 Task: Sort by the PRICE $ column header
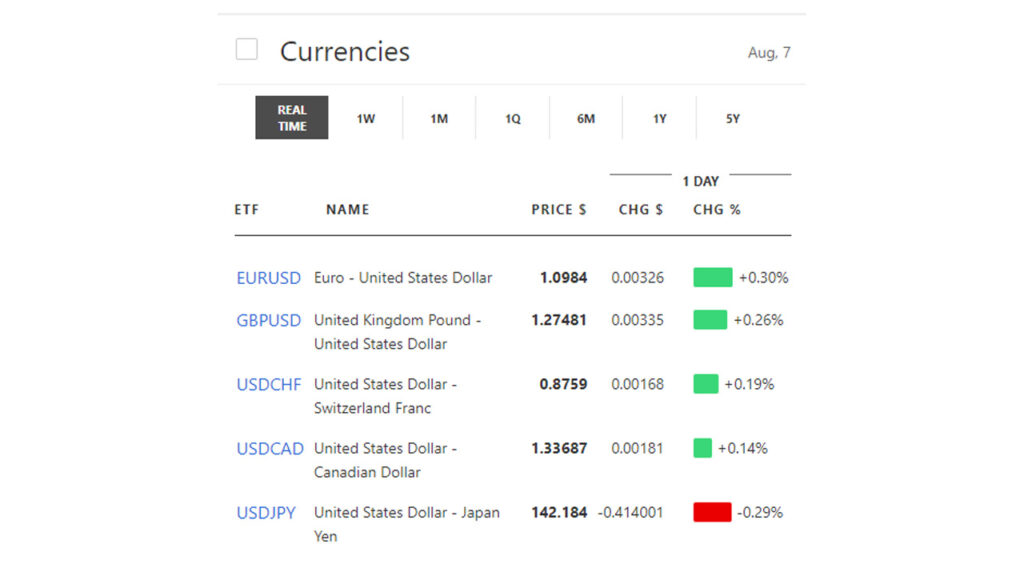[559, 210]
